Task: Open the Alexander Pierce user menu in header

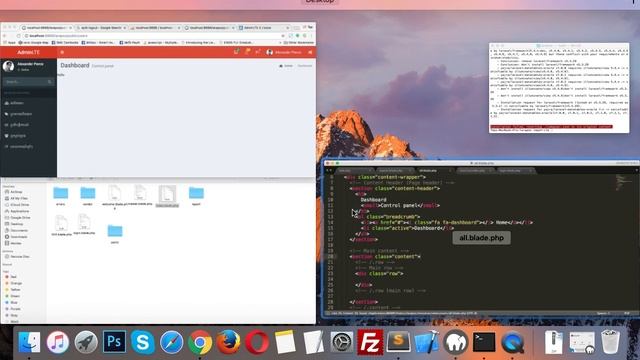Action: (x=284, y=52)
